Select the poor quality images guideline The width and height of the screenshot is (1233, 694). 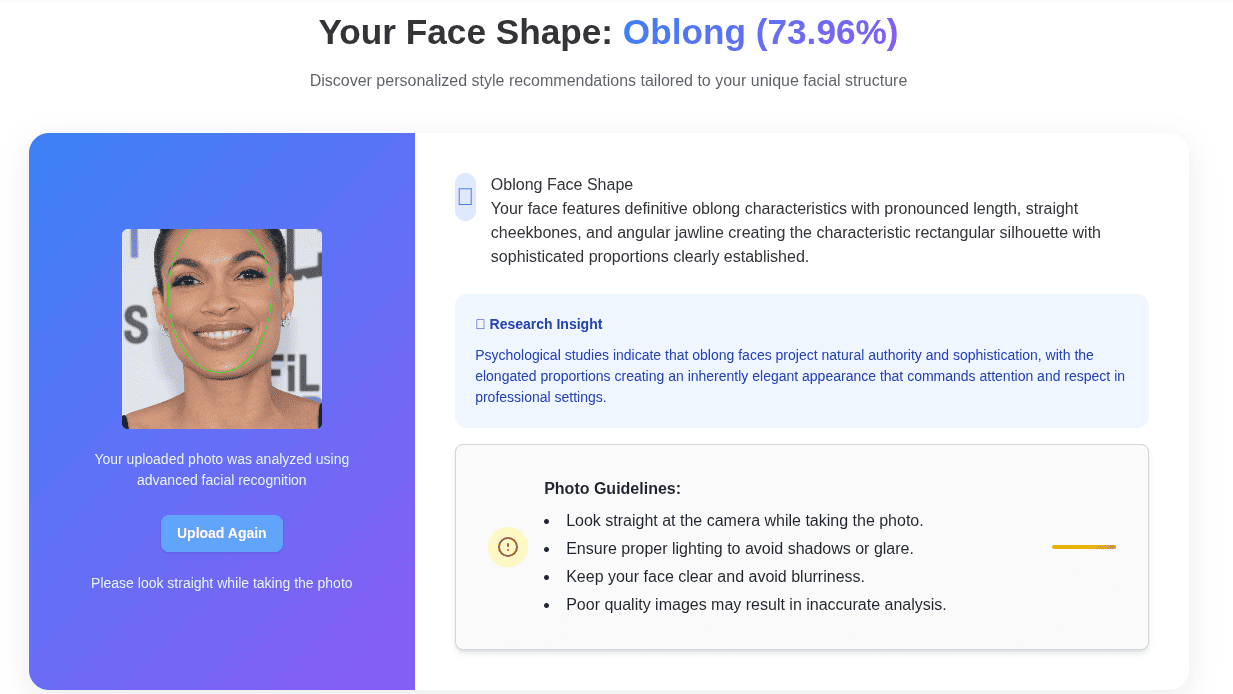[x=756, y=604]
